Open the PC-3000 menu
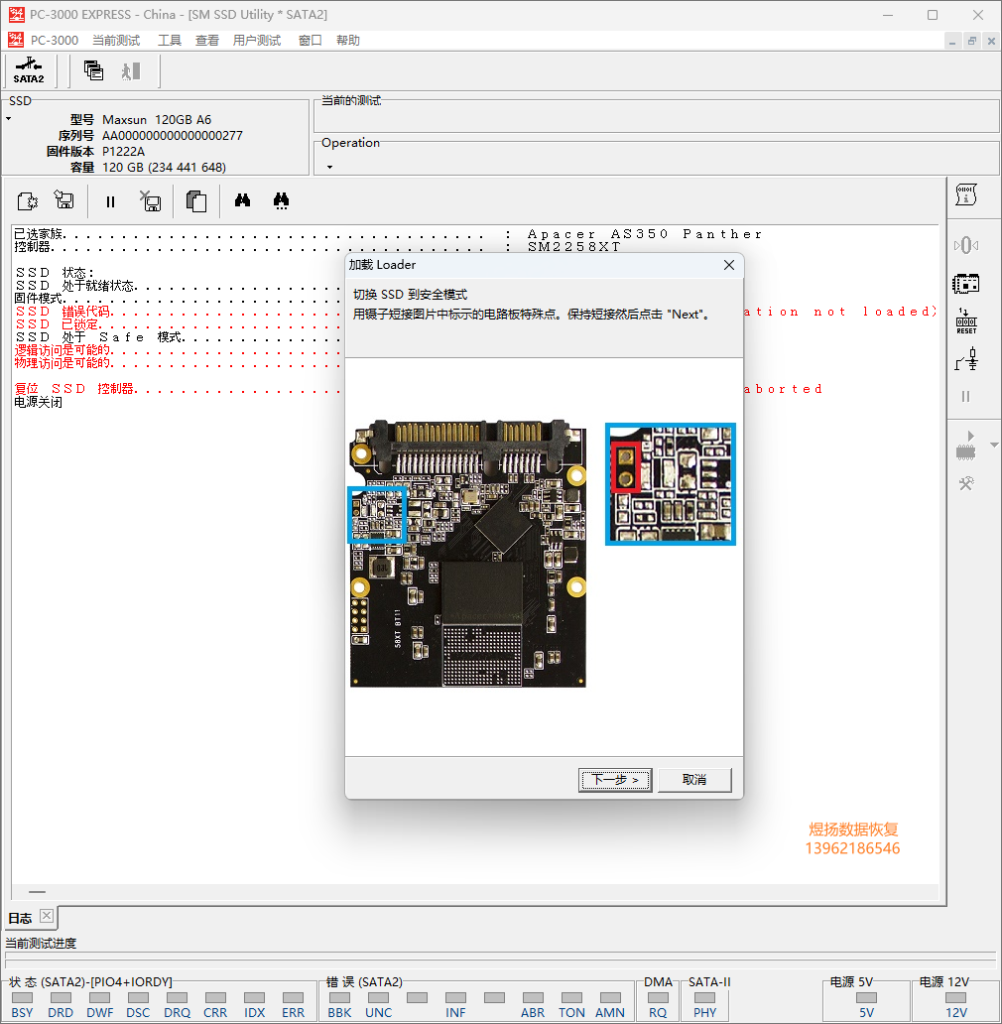Viewport: 1002px width, 1024px height. (x=54, y=40)
